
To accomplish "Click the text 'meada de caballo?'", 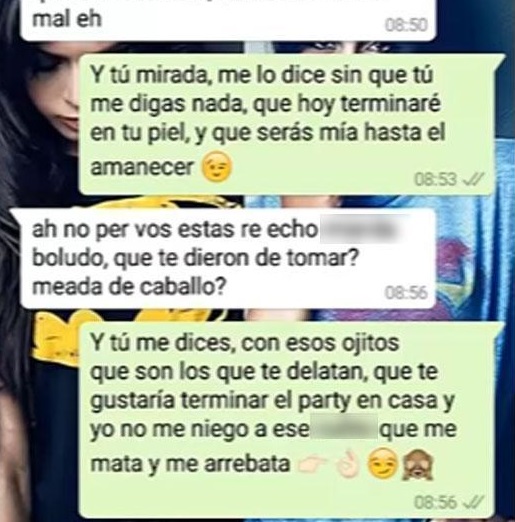I will 129,287.
